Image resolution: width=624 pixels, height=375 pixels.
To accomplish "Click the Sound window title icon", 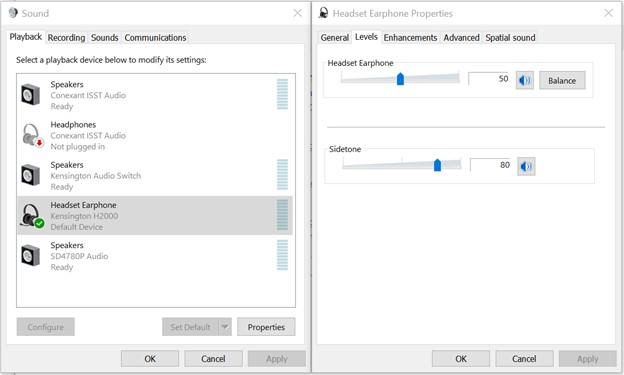I will [13, 13].
